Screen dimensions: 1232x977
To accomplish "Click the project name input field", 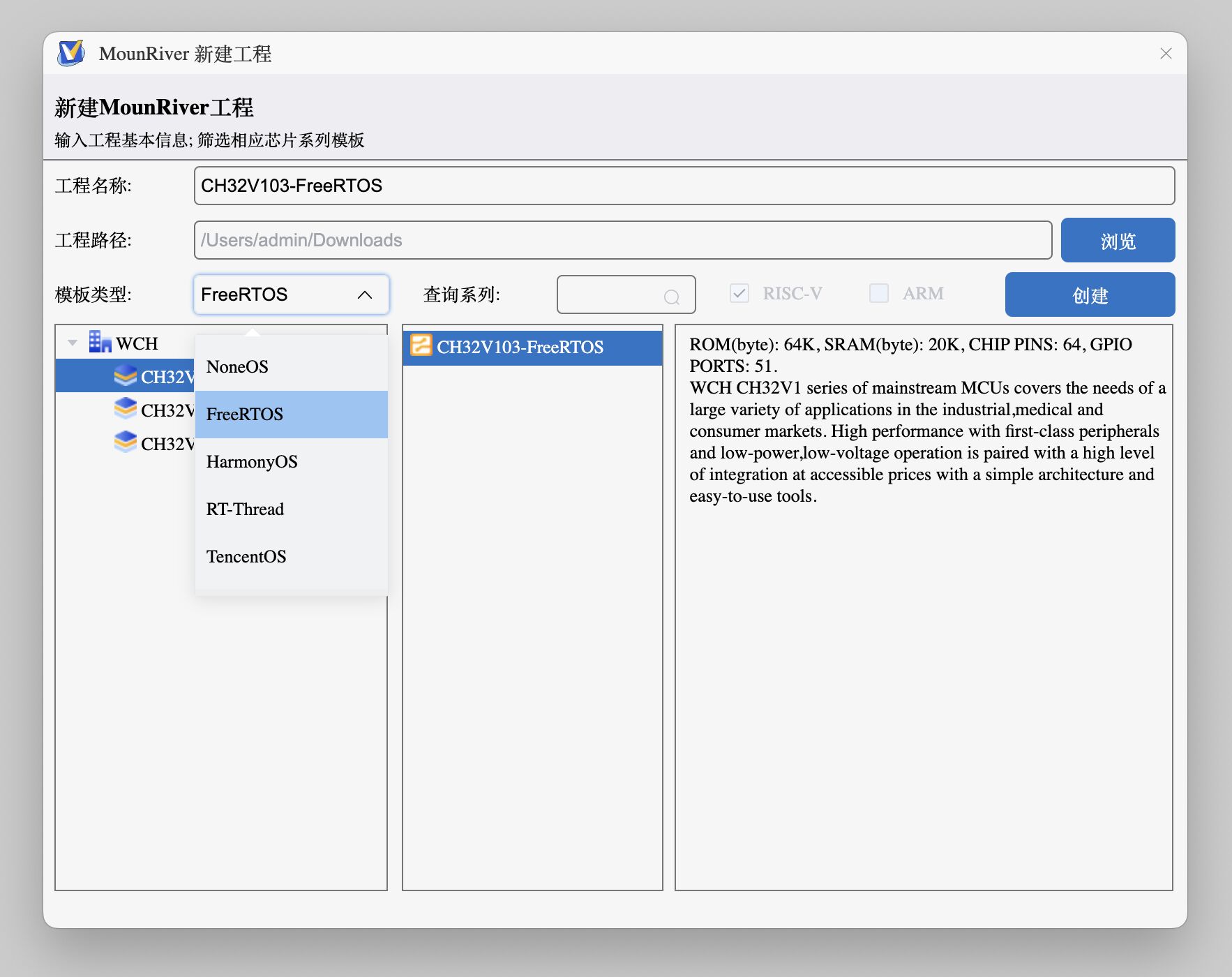I will tap(684, 186).
